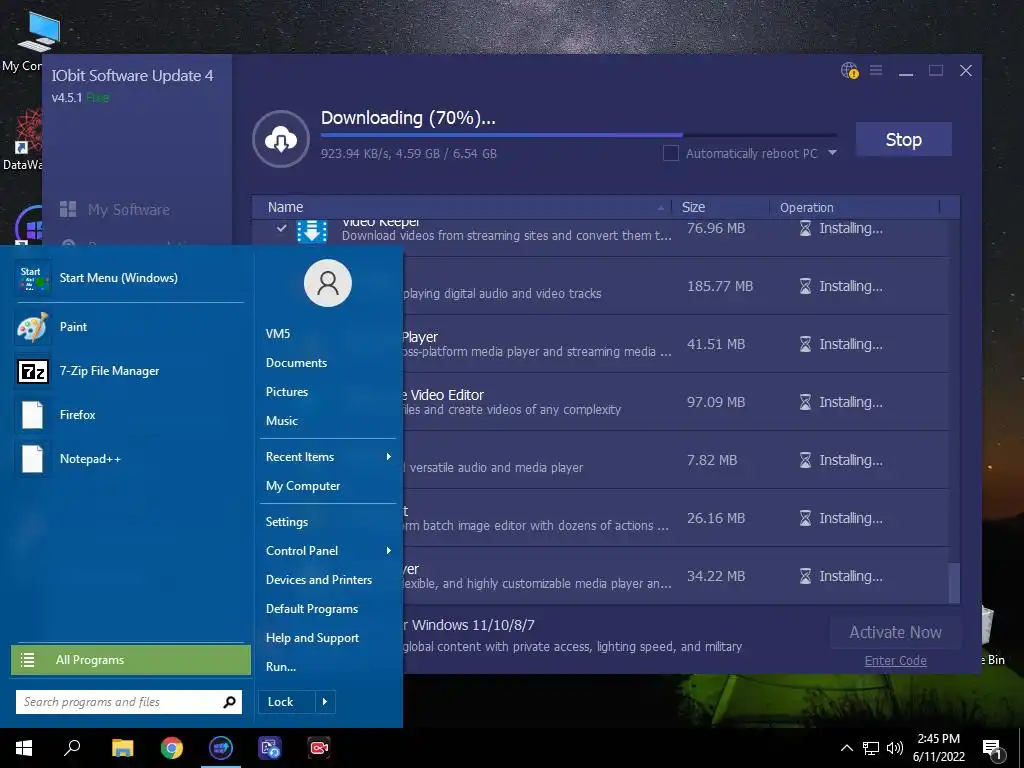Click the user avatar picture in start menu
Viewport: 1024px width, 768px height.
pos(328,283)
